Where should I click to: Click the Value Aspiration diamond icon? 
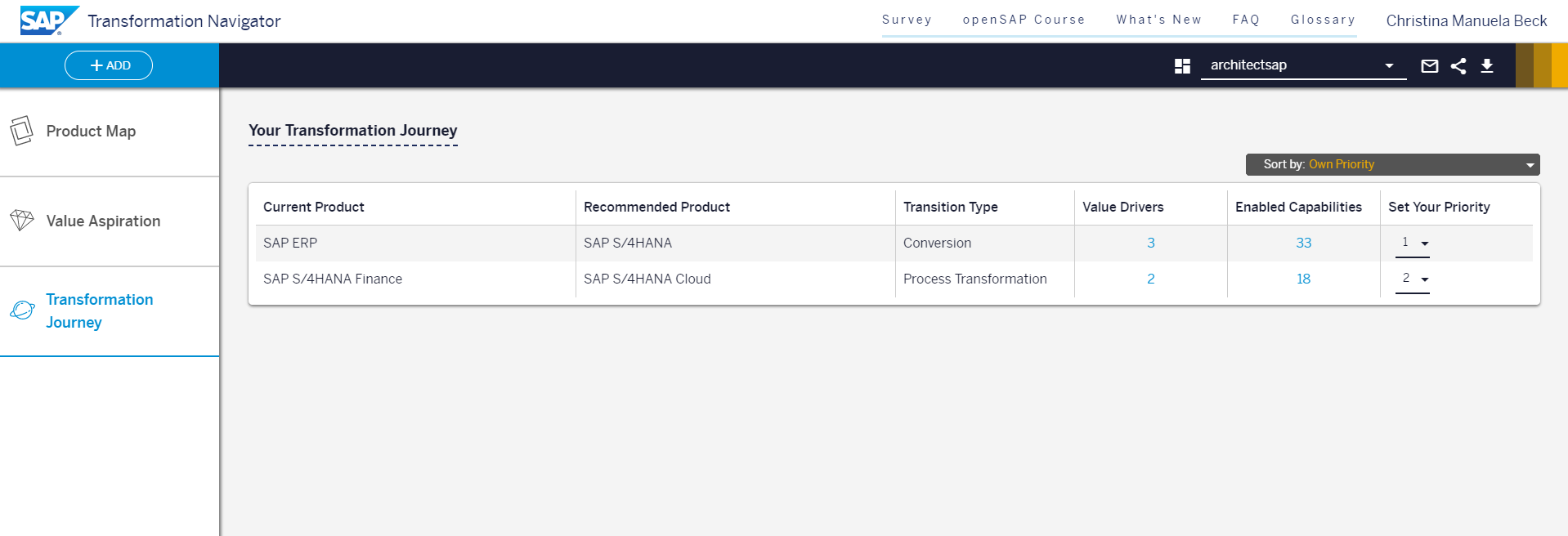22,221
